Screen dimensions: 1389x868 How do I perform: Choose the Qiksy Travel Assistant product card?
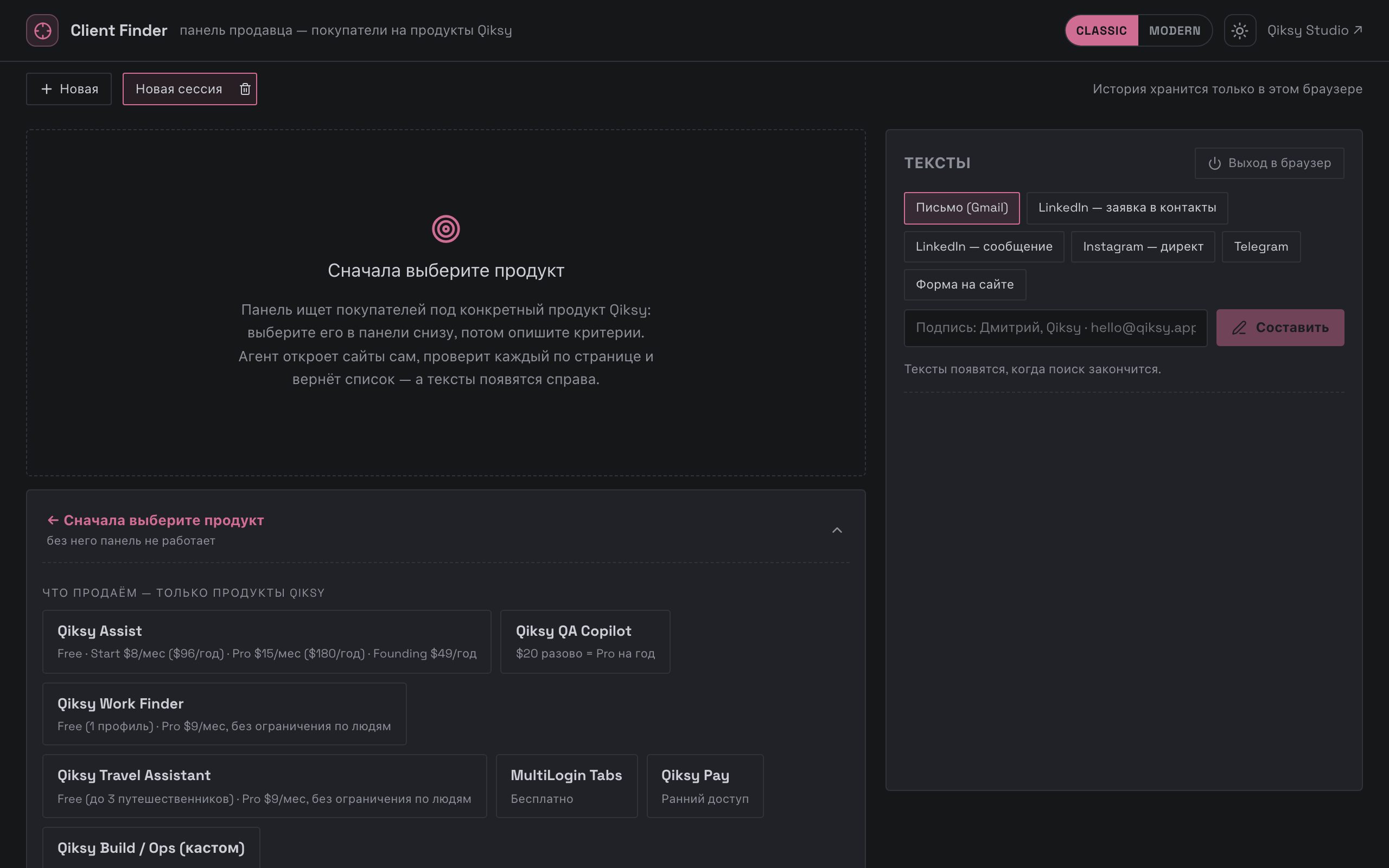pyautogui.click(x=265, y=787)
